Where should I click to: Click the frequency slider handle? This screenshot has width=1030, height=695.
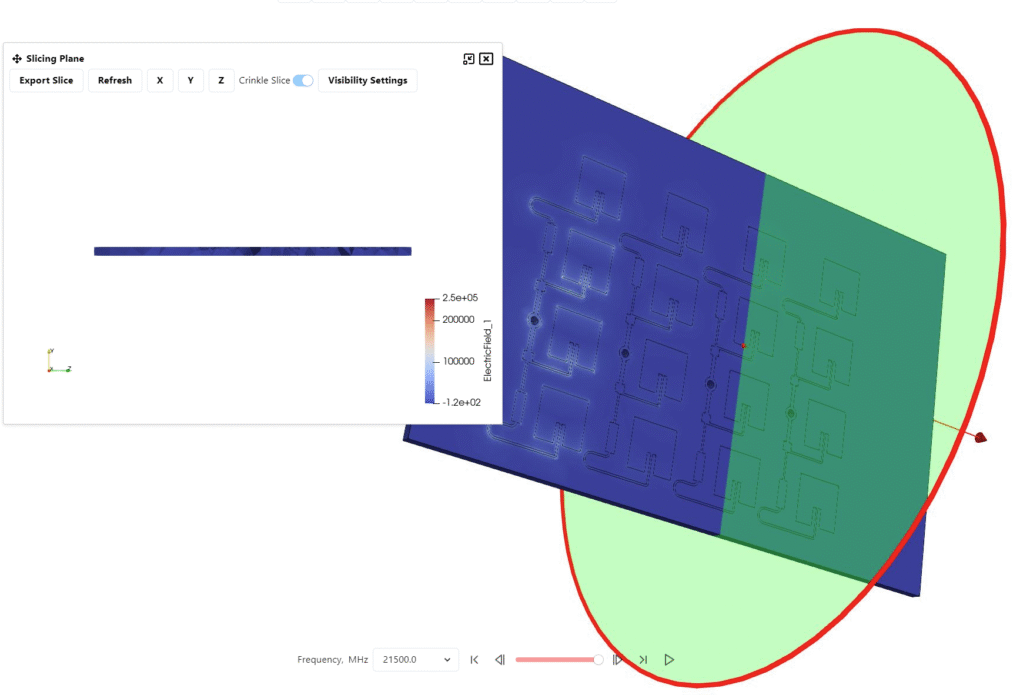598,660
